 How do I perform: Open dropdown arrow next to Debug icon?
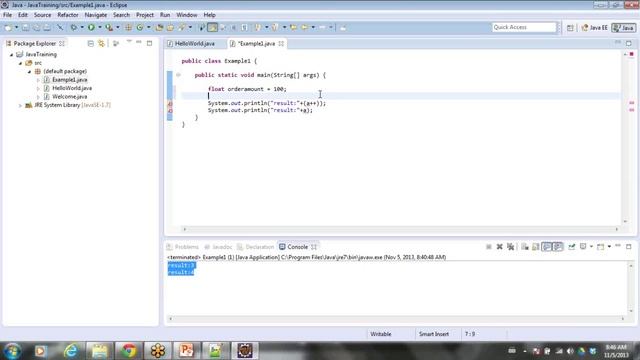[82, 28]
